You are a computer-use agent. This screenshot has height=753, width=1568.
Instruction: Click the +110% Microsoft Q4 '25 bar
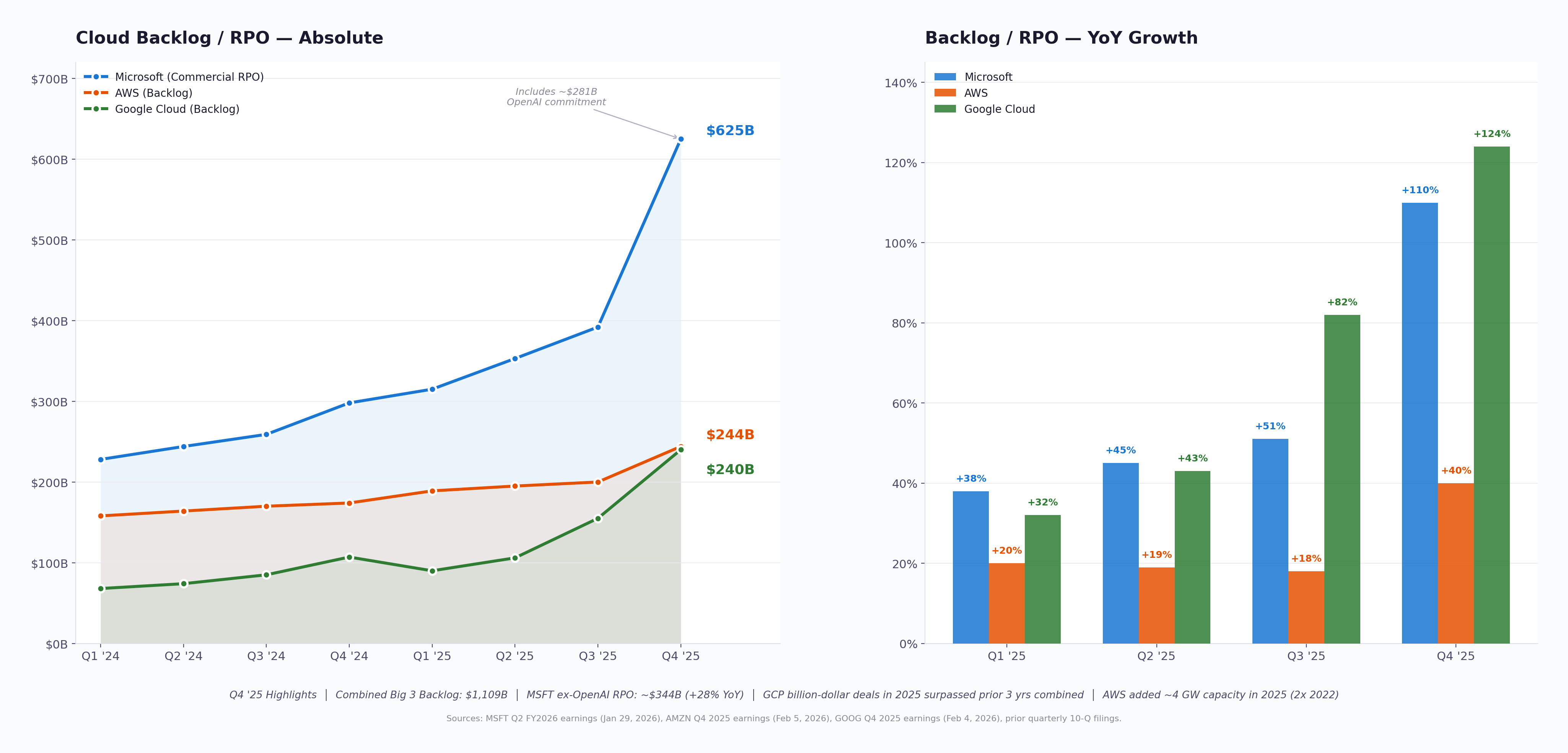[1420, 423]
